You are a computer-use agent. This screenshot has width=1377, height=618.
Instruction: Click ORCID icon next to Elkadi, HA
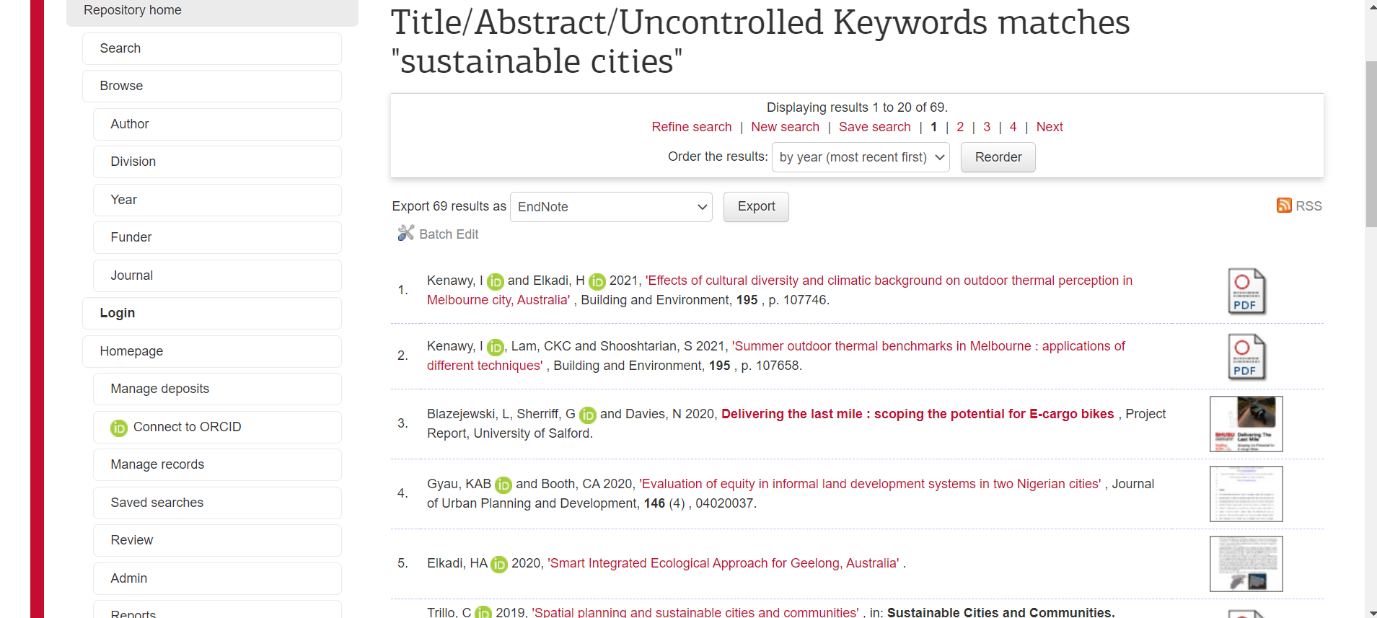pos(499,564)
